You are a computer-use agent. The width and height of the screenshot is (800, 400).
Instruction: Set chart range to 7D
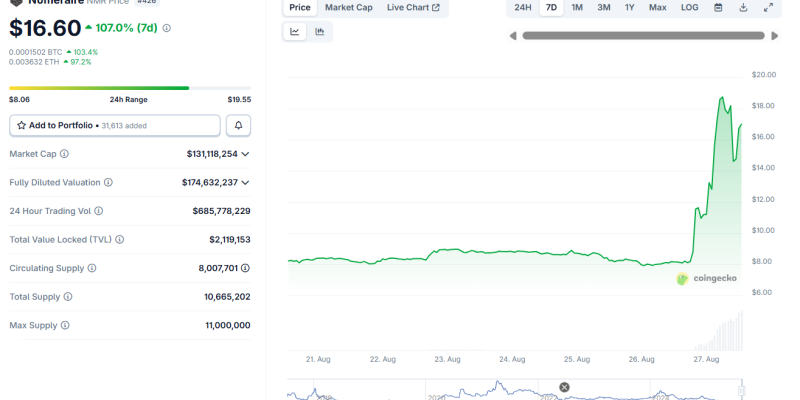pos(552,8)
